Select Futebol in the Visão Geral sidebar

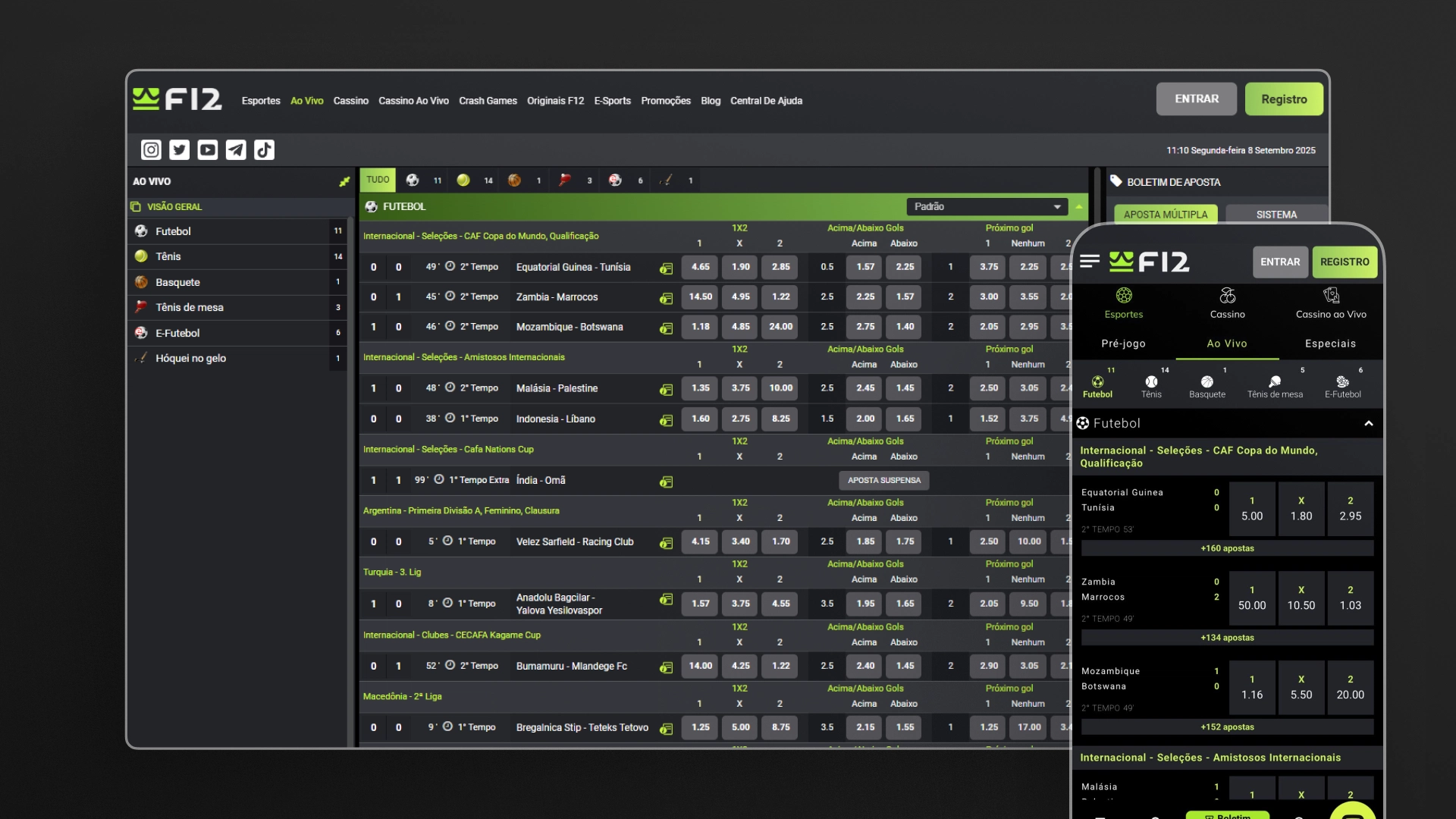click(173, 231)
